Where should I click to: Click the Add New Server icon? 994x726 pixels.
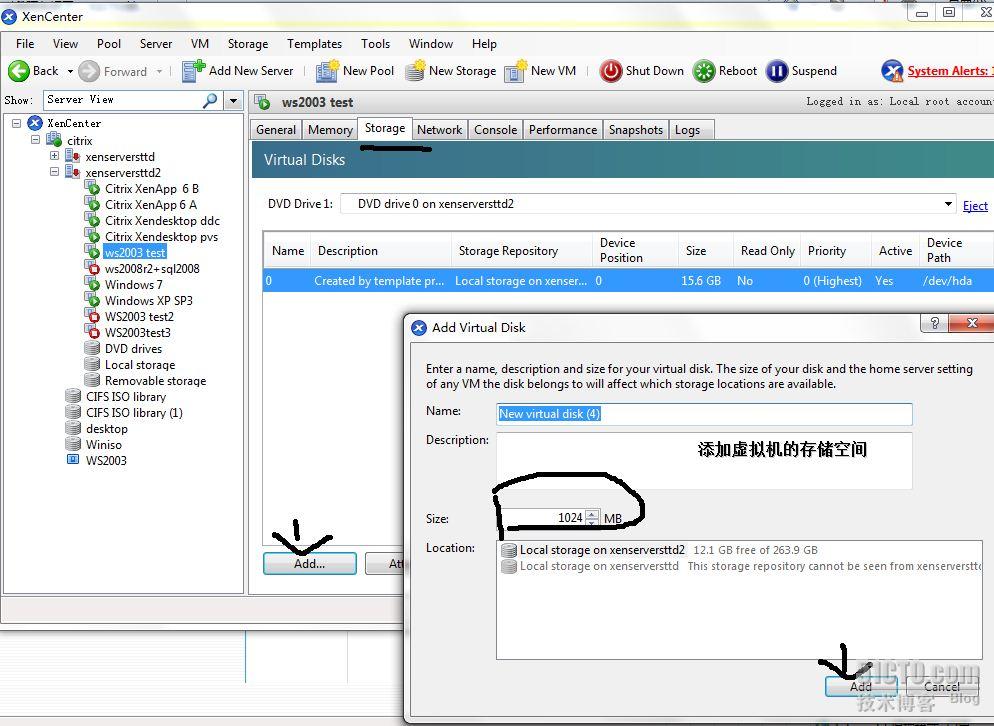coord(193,71)
